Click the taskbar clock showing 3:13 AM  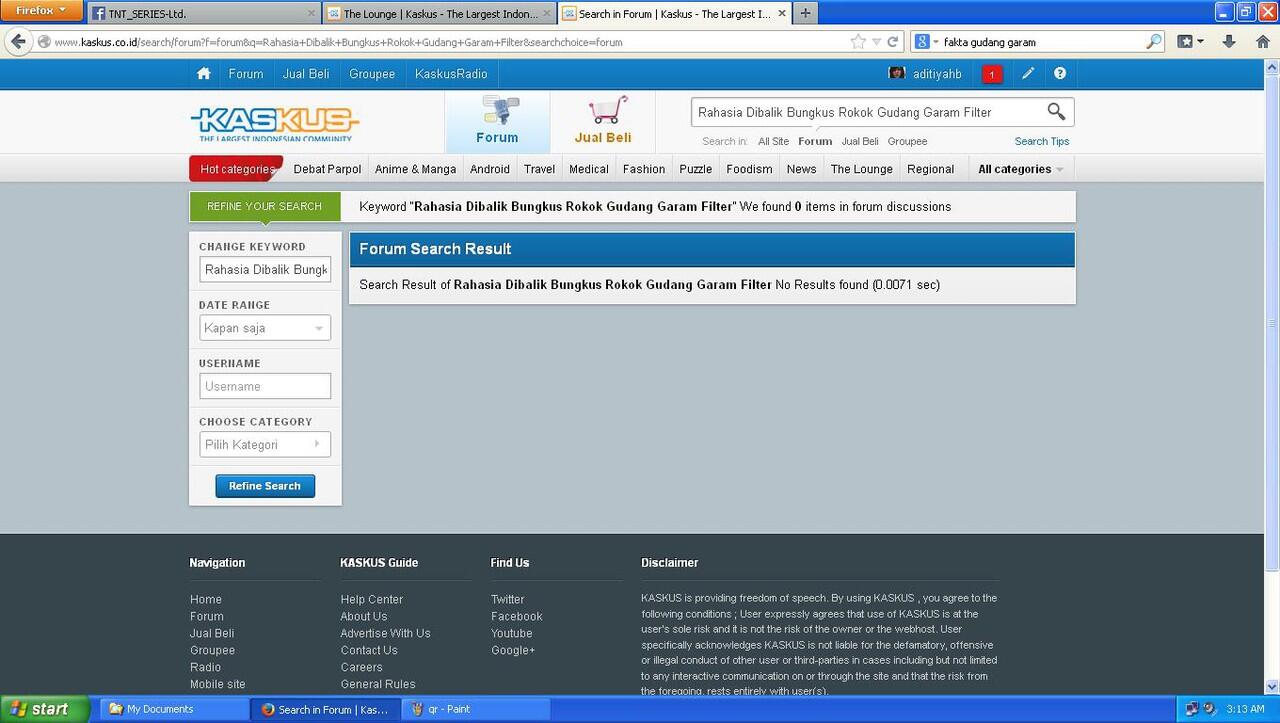[1246, 709]
